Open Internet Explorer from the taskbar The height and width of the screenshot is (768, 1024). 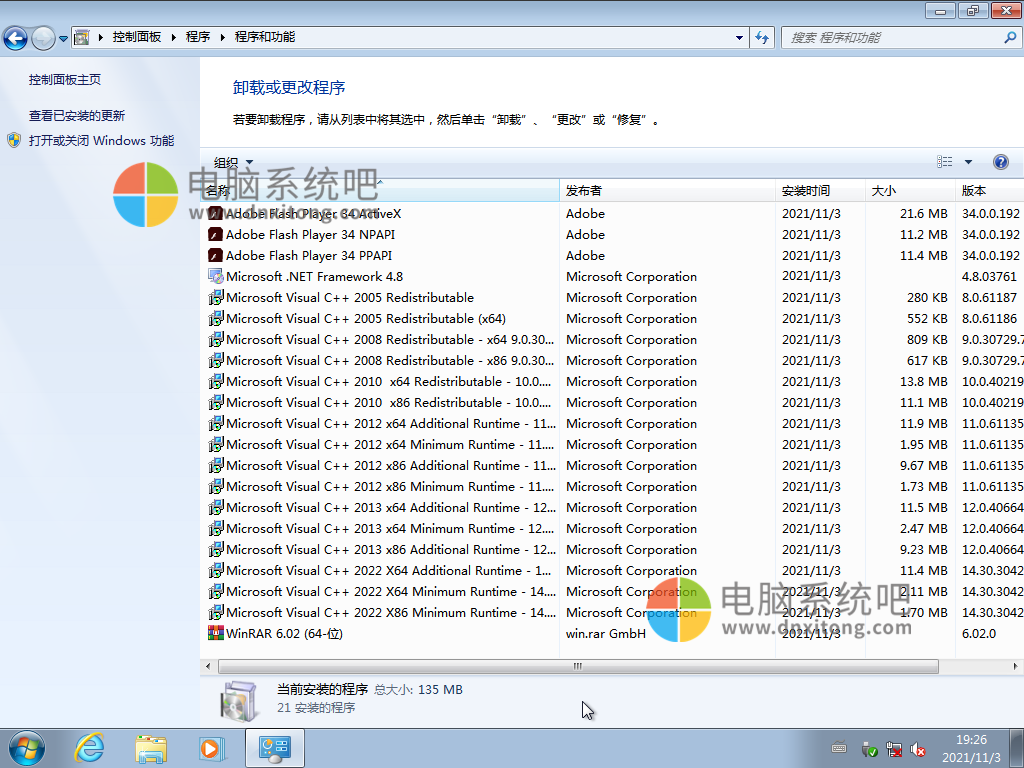89,747
